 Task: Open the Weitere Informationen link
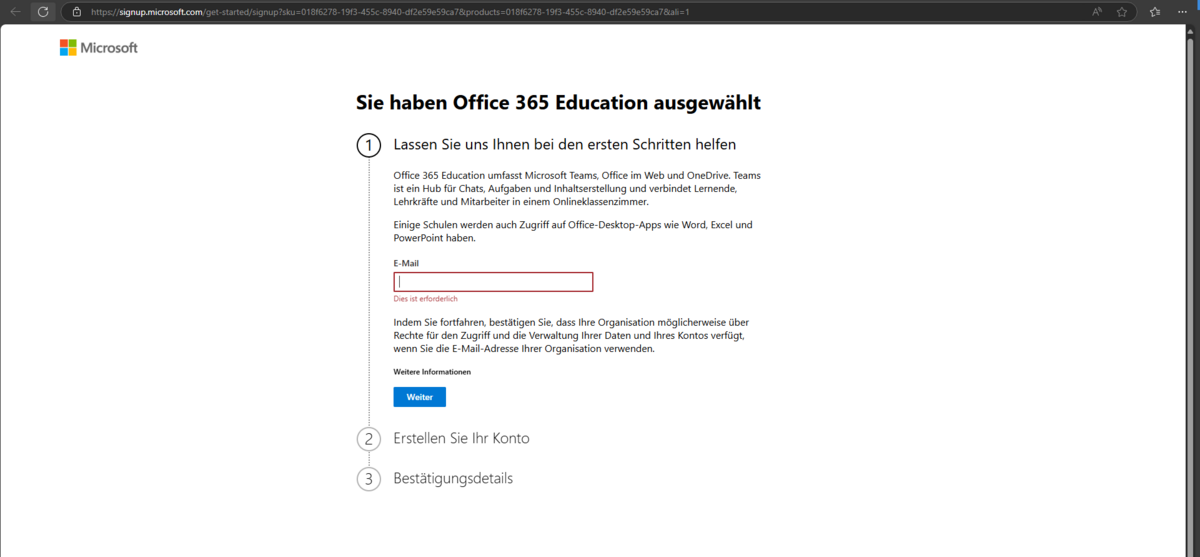pyautogui.click(x=432, y=372)
